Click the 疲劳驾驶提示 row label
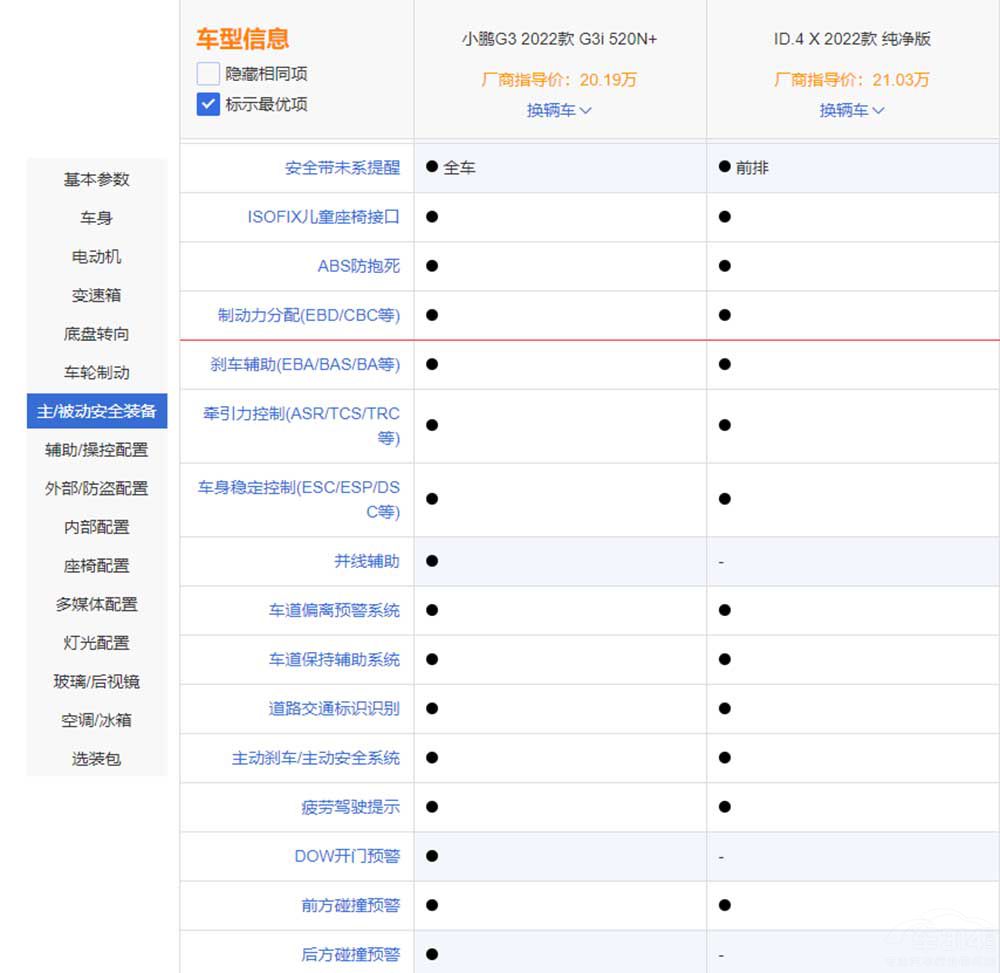 350,807
